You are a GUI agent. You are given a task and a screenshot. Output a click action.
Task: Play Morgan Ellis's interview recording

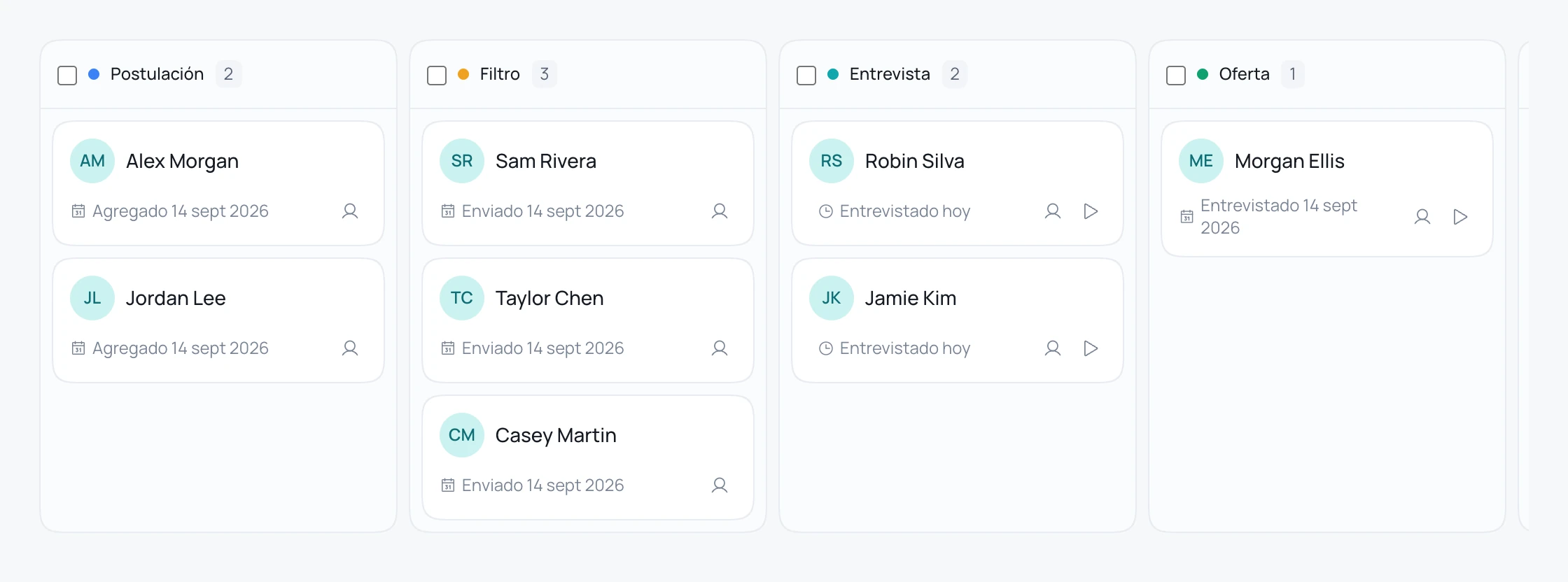click(x=1460, y=217)
